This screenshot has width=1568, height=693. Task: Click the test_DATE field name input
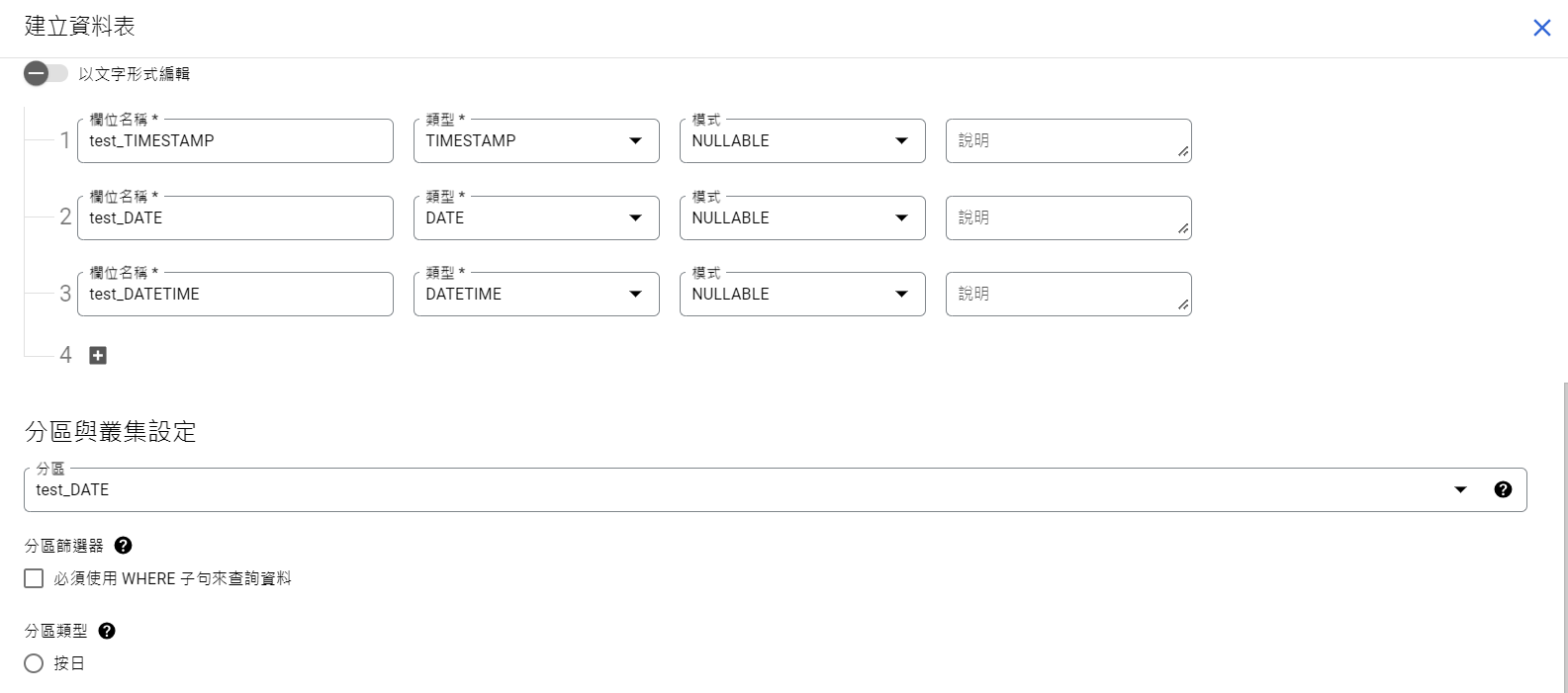point(234,217)
